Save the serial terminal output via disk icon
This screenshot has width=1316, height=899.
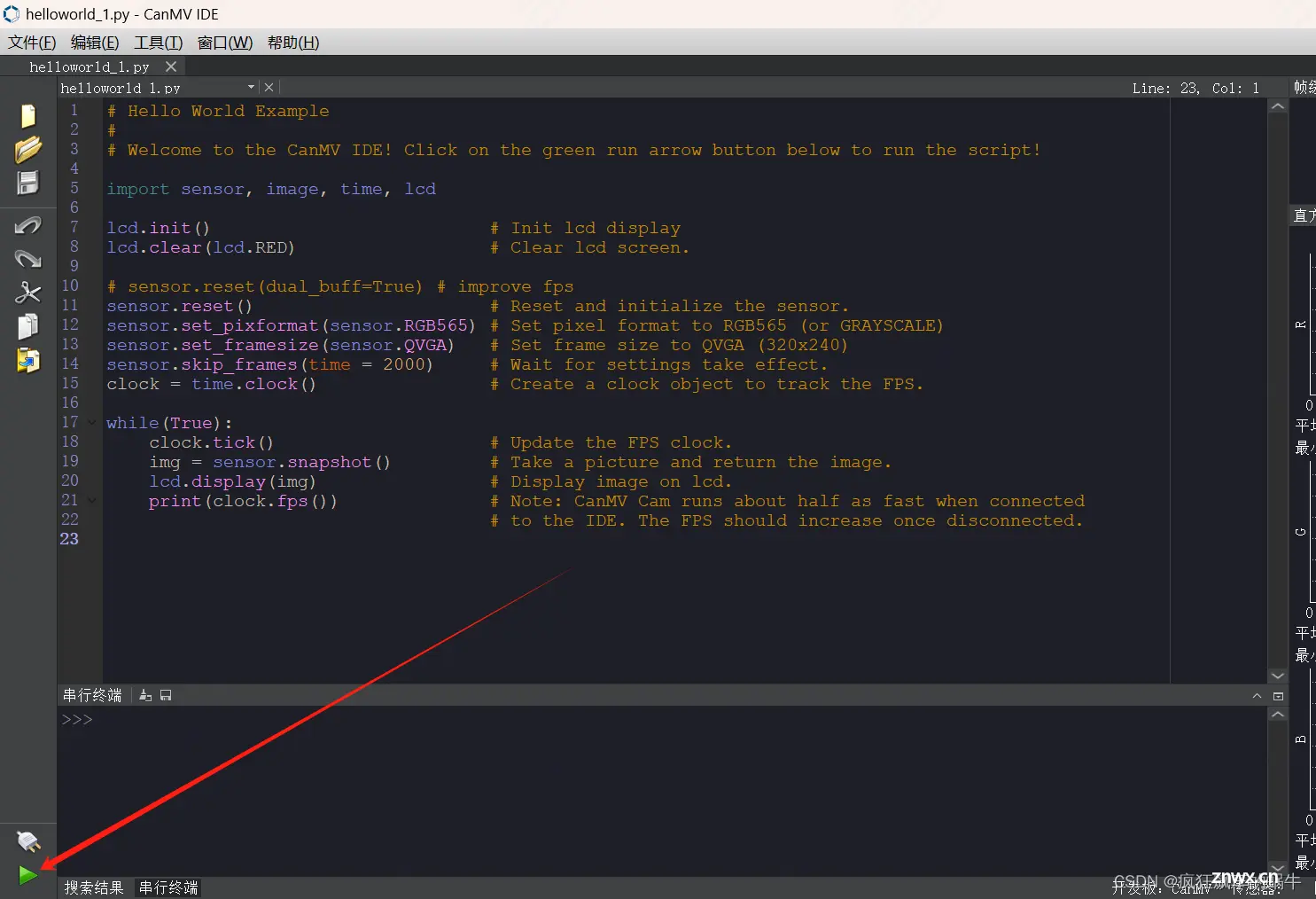point(166,695)
